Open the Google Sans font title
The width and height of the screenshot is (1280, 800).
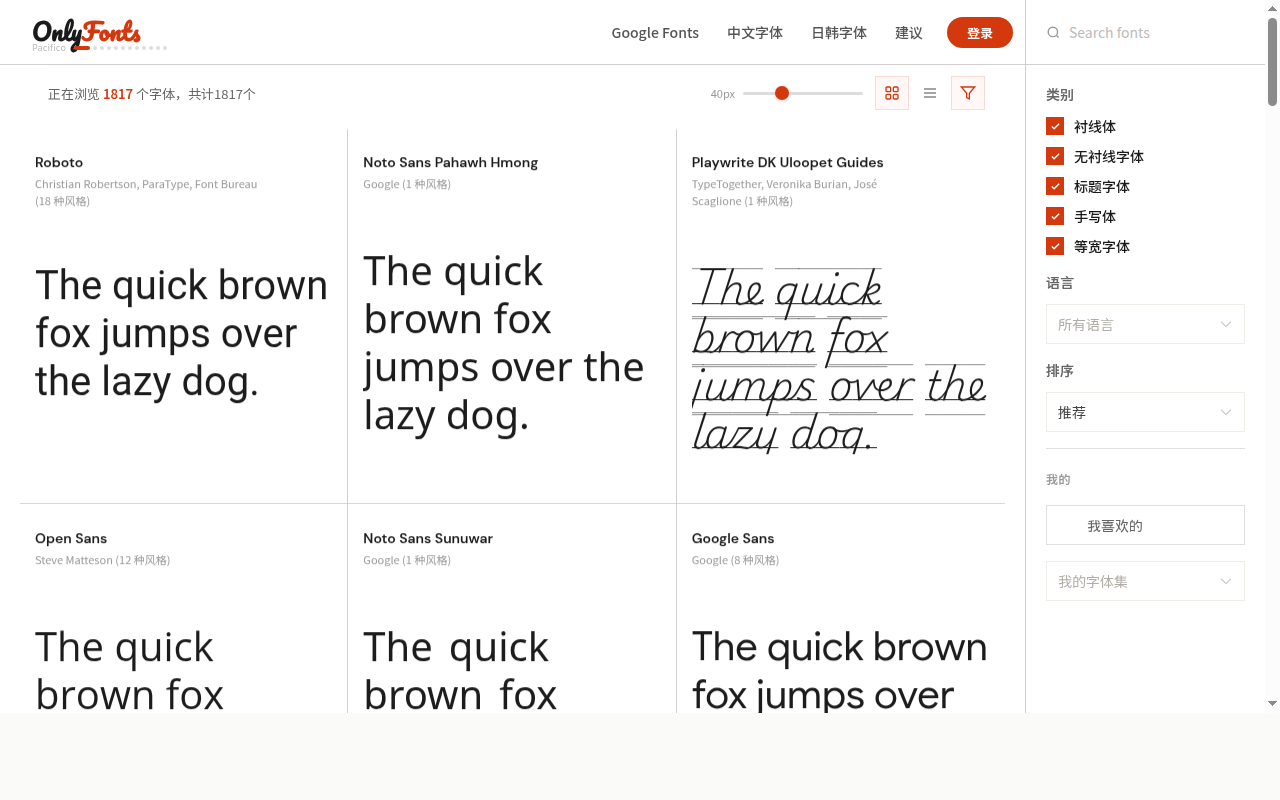733,538
